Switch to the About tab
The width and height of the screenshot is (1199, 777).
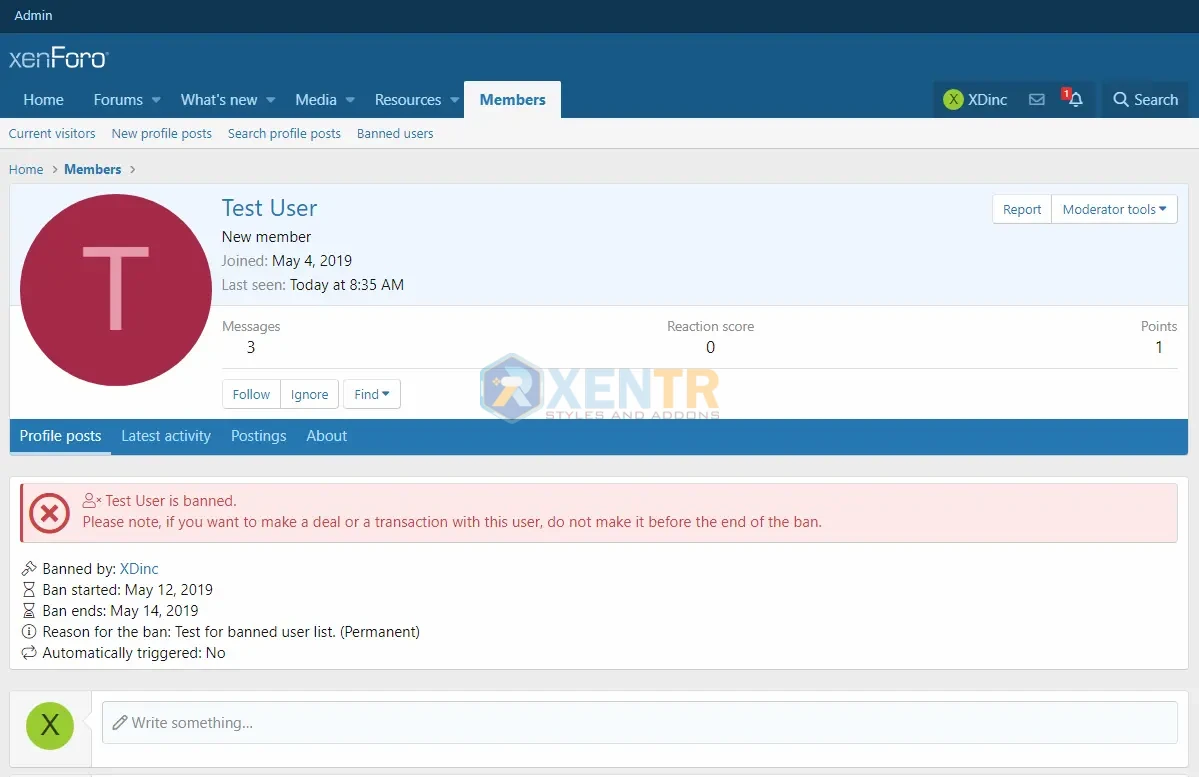pyautogui.click(x=327, y=436)
